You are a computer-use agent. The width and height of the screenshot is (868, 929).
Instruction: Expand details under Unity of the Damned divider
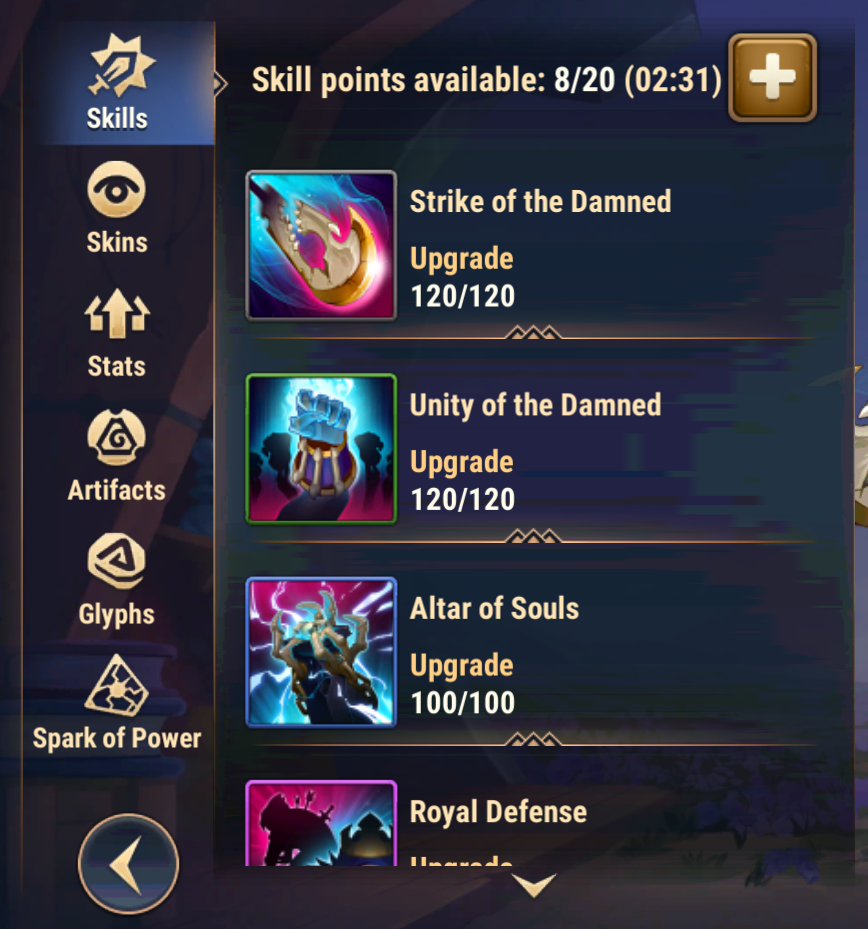pyautogui.click(x=533, y=536)
